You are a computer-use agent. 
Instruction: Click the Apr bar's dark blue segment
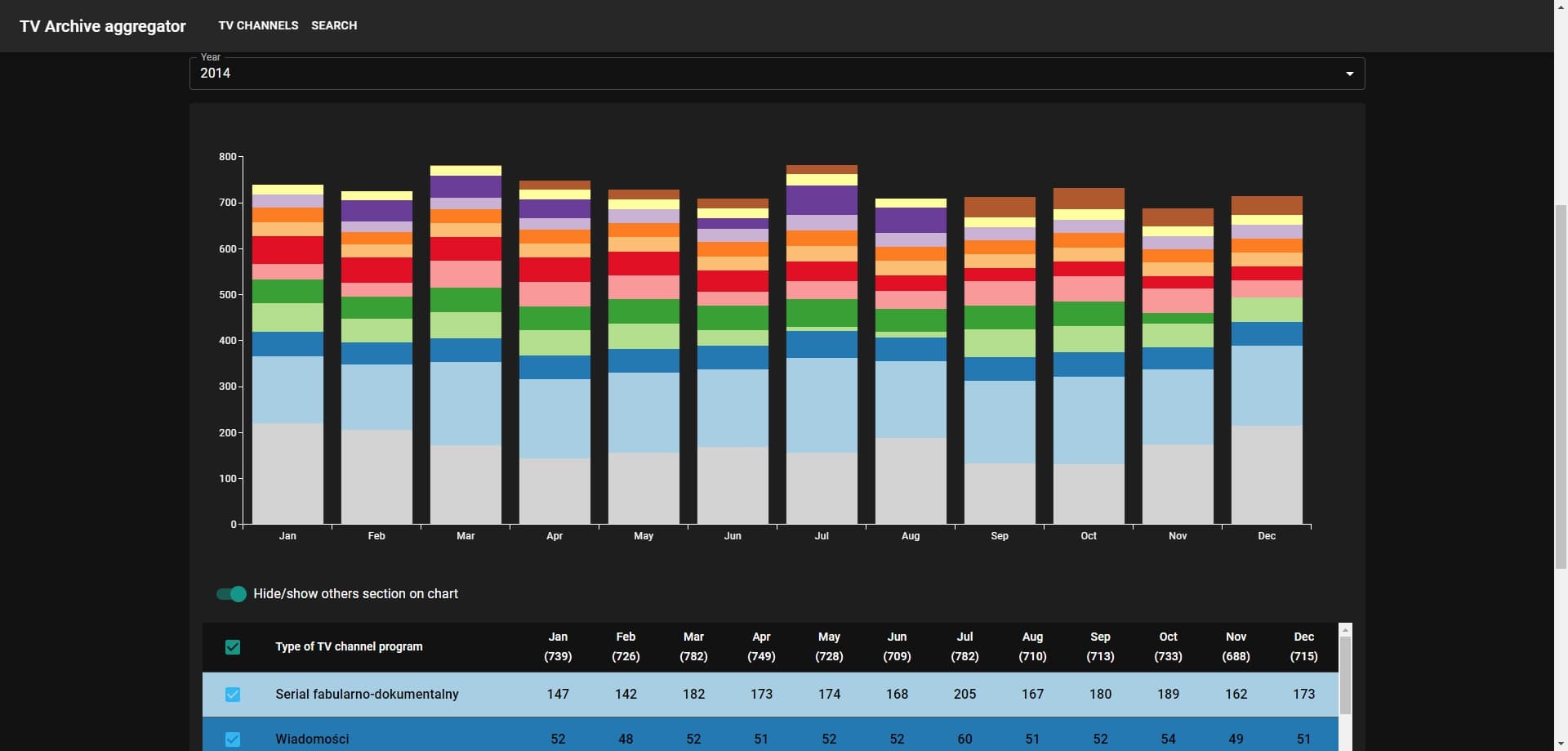pyautogui.click(x=555, y=367)
